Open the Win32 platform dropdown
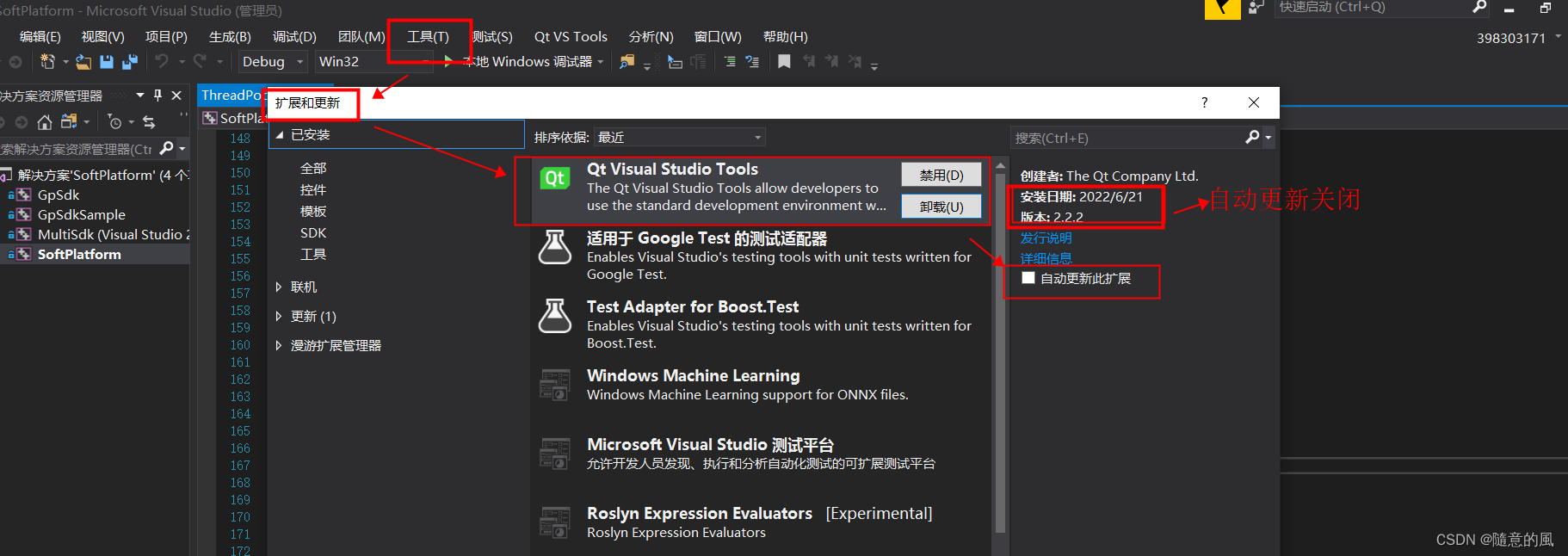1568x556 pixels. [x=373, y=62]
